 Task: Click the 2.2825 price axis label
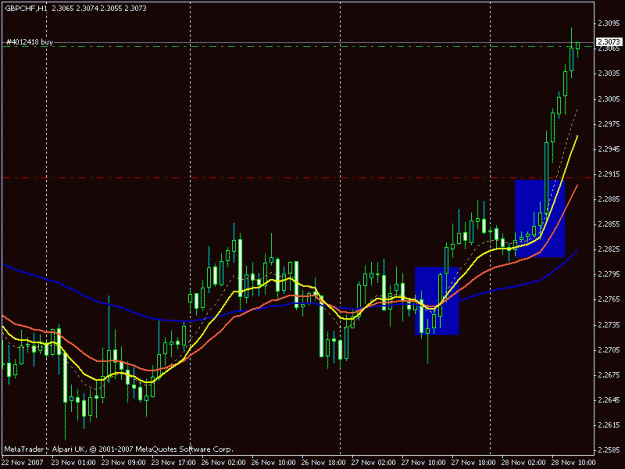pos(609,249)
